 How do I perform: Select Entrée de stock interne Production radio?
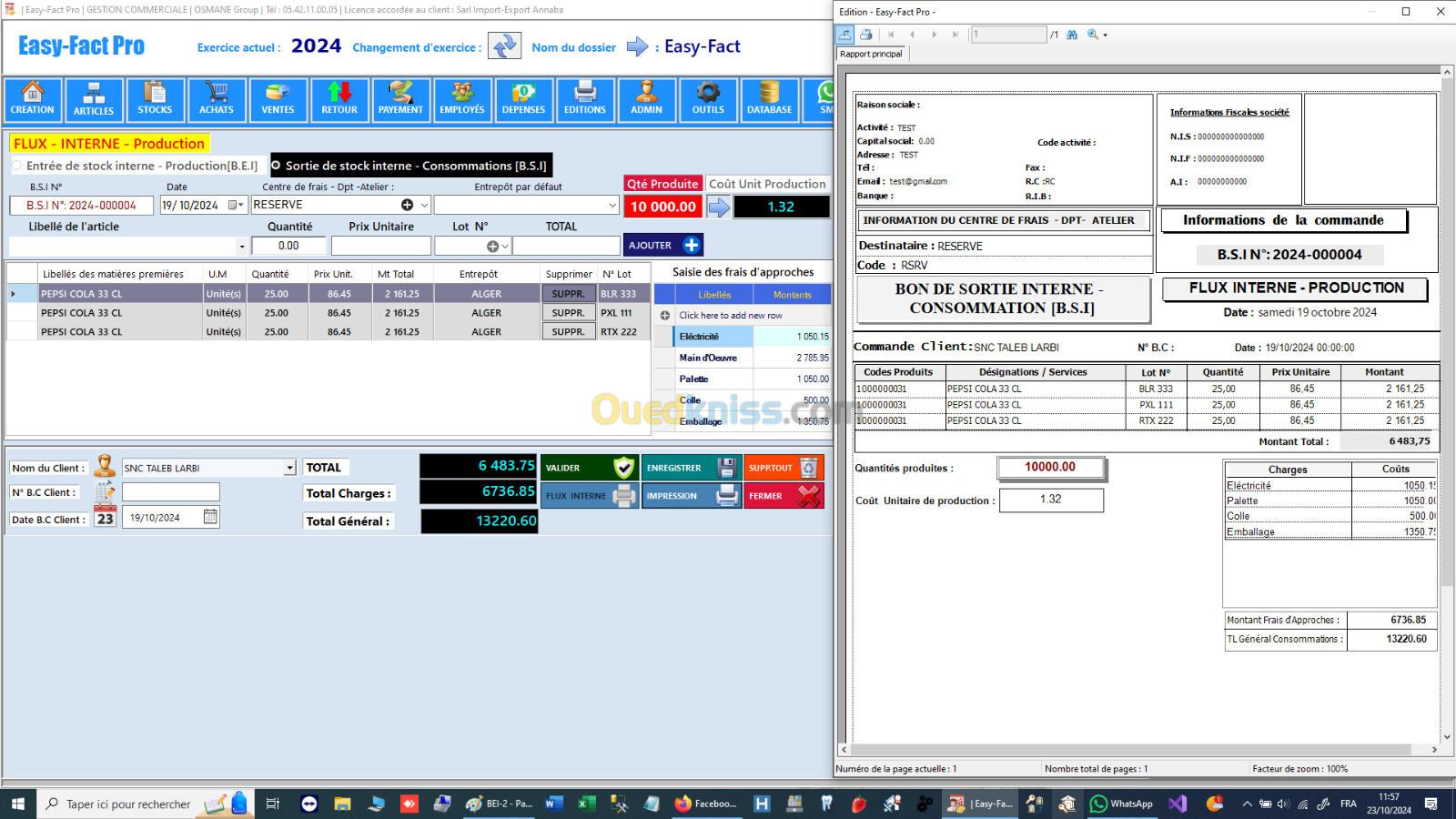[17, 166]
